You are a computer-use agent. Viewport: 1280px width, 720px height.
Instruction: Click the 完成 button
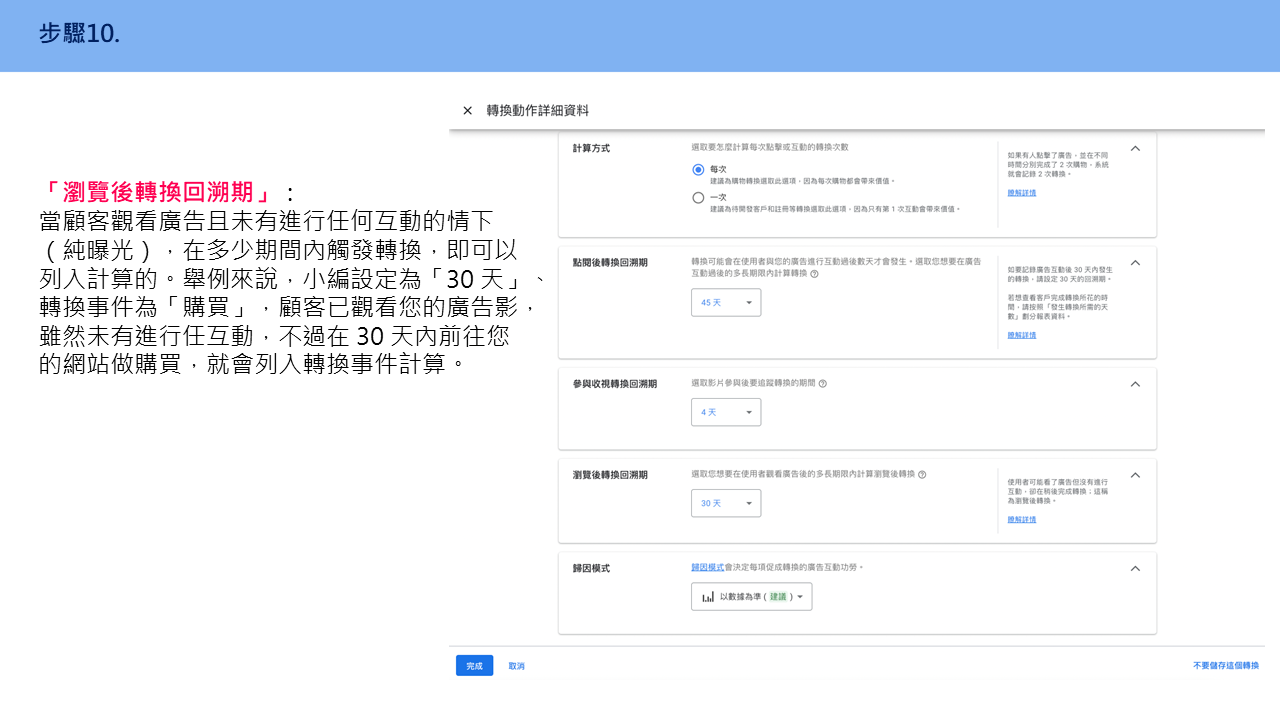pos(474,666)
